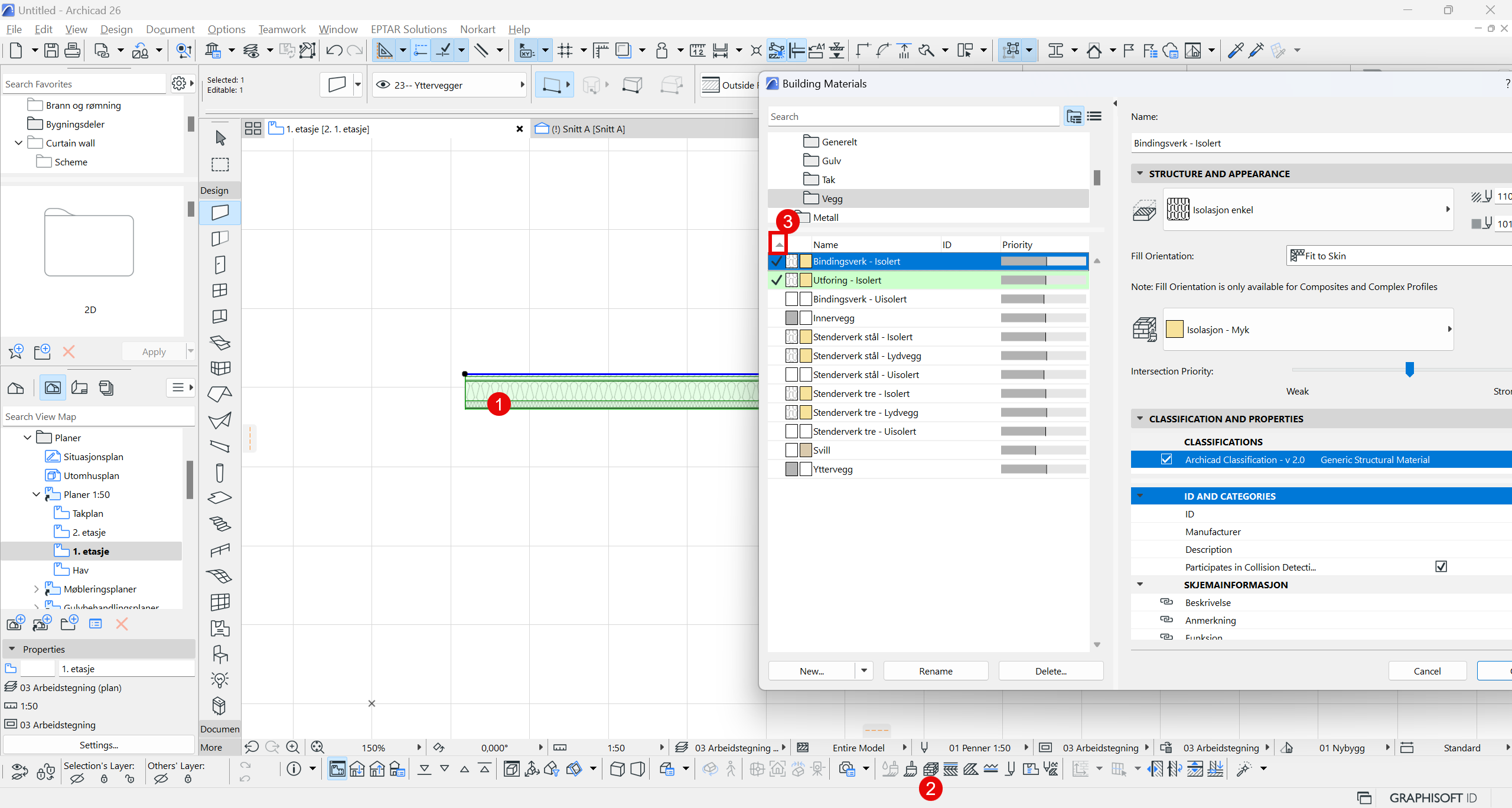Select the Arrow tool in the toolbox
This screenshot has width=1512, height=808.
click(220, 138)
